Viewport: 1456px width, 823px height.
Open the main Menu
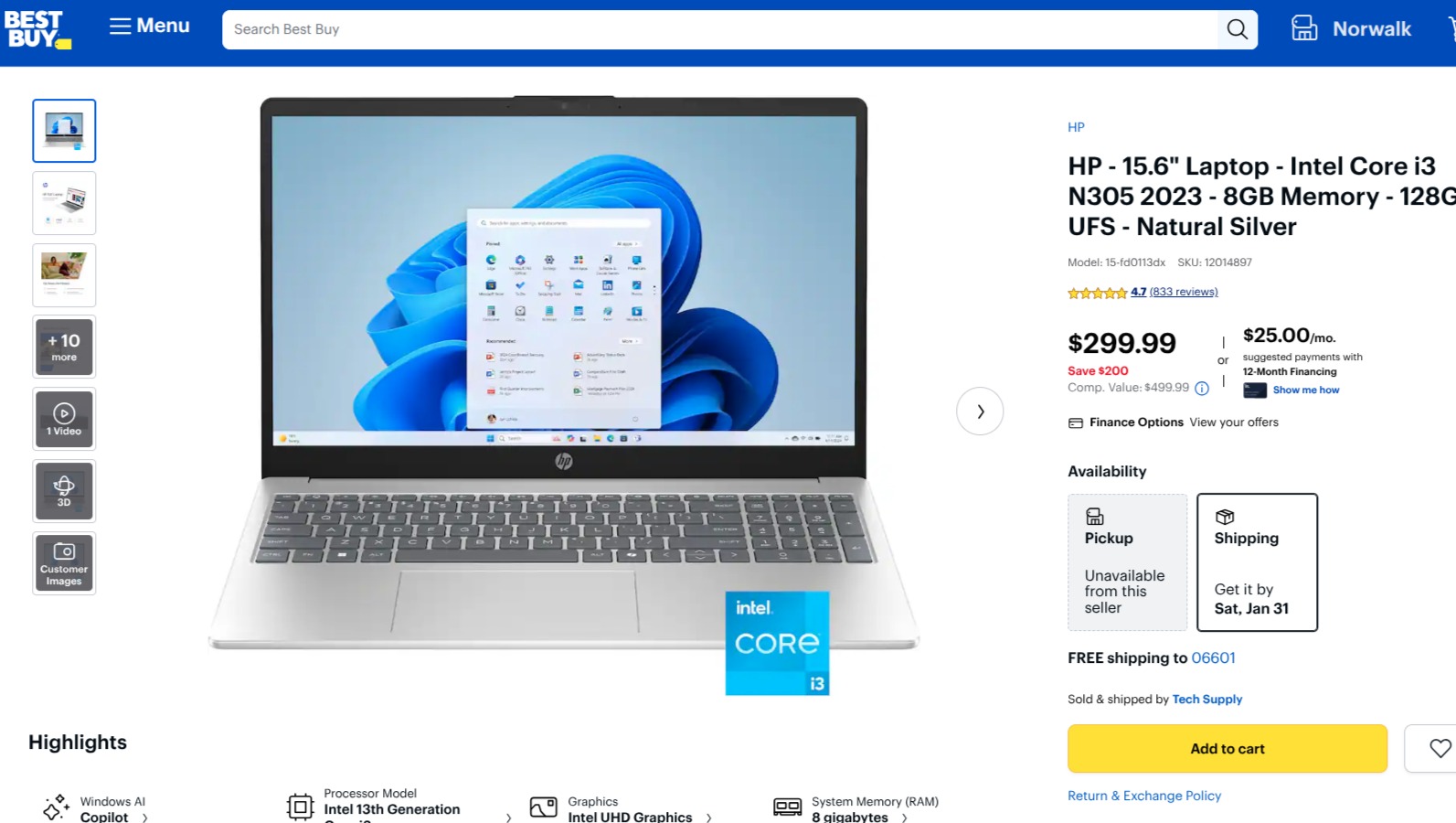150,26
